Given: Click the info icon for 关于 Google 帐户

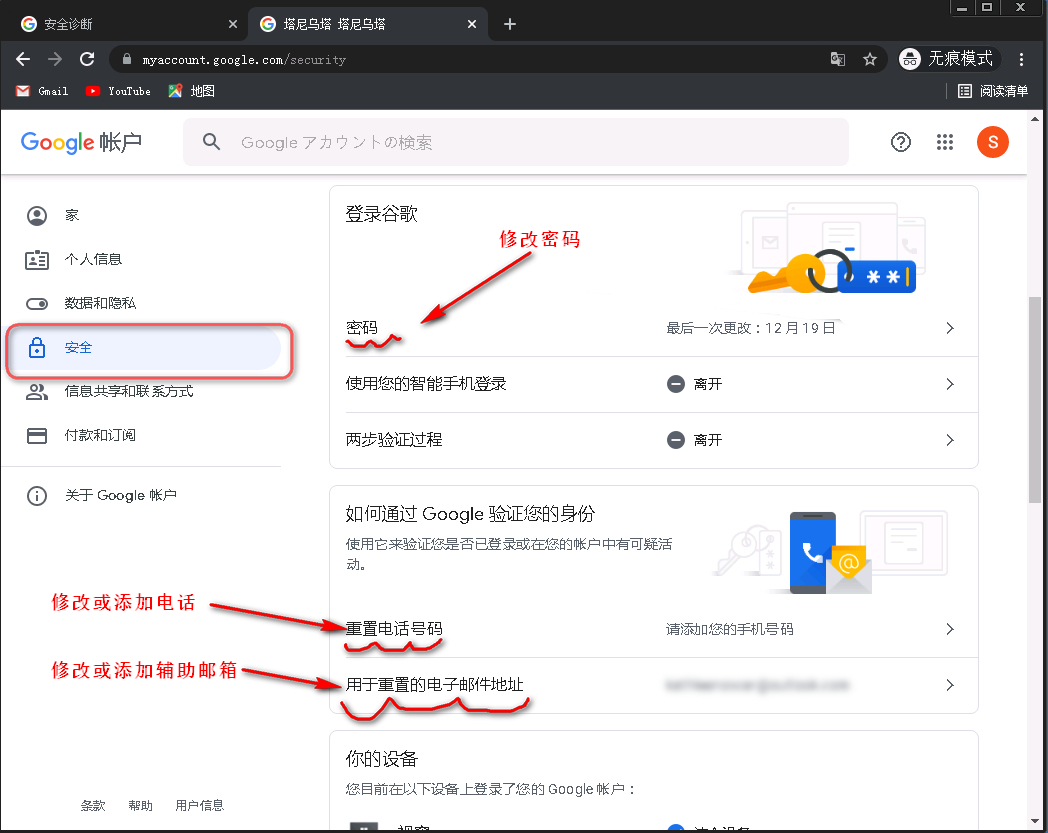Looking at the screenshot, I should pyautogui.click(x=37, y=495).
